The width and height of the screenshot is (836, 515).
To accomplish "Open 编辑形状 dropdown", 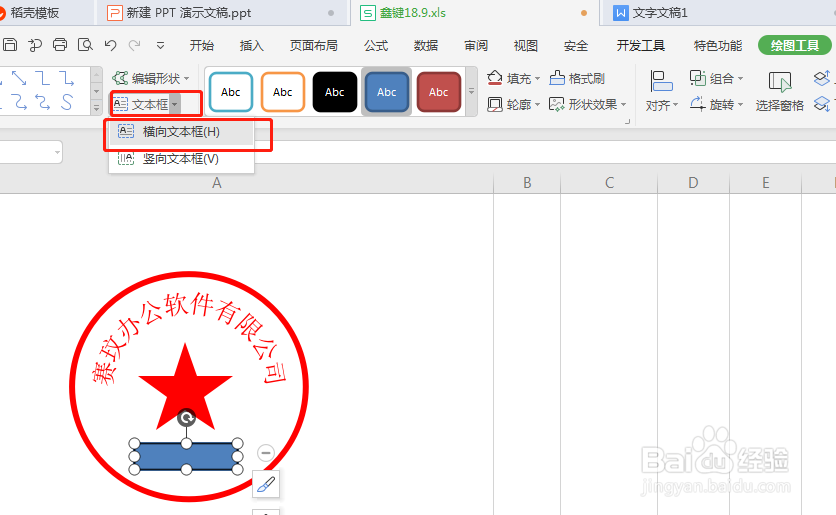I will 151,79.
